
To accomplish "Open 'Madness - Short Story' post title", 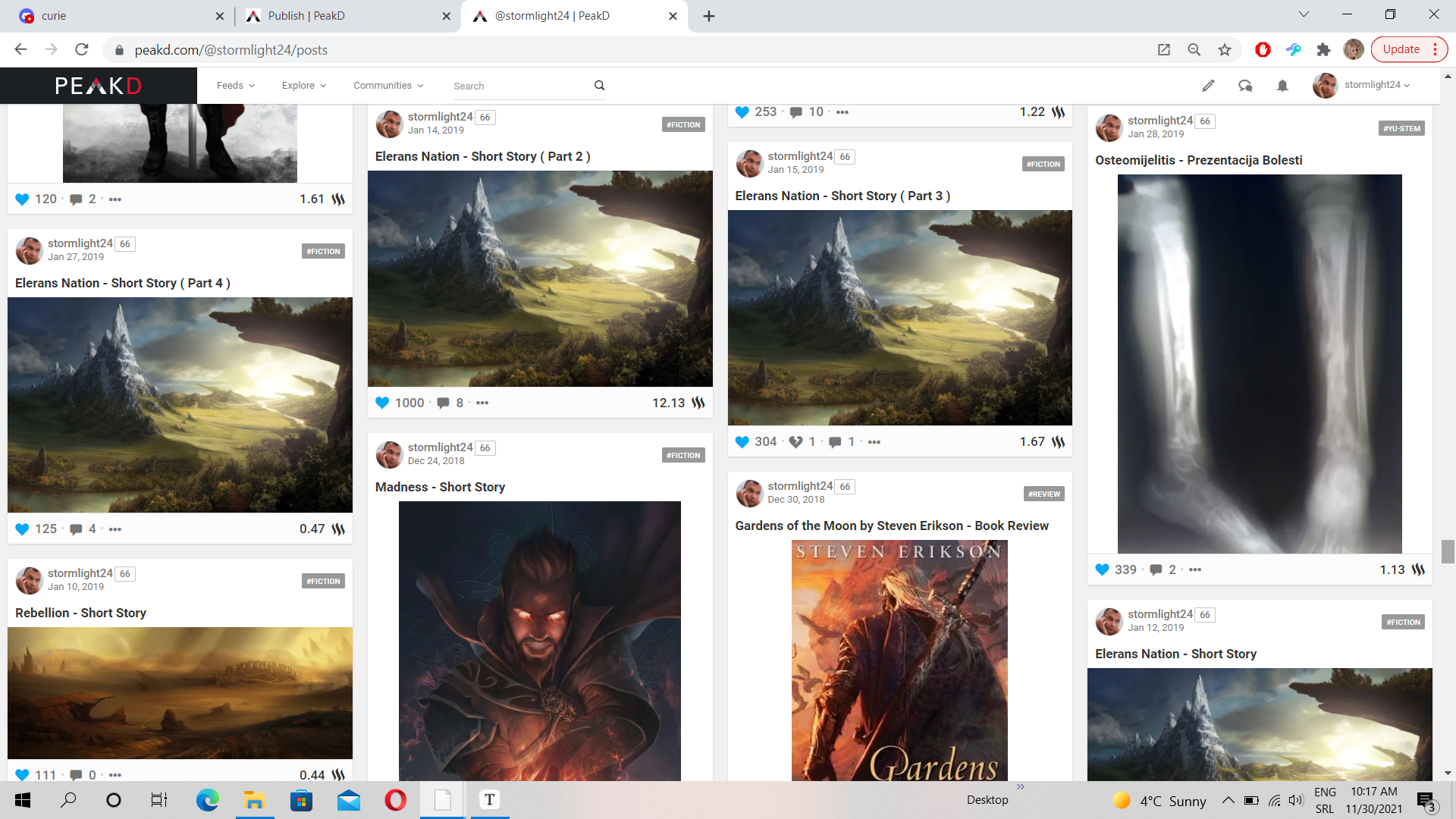I will (x=440, y=487).
